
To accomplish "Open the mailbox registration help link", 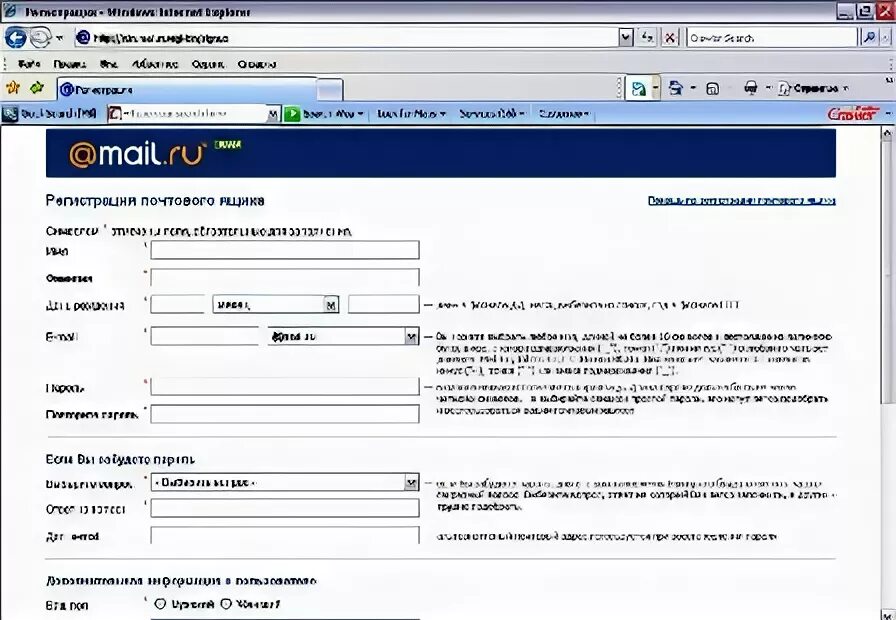I will (x=742, y=201).
